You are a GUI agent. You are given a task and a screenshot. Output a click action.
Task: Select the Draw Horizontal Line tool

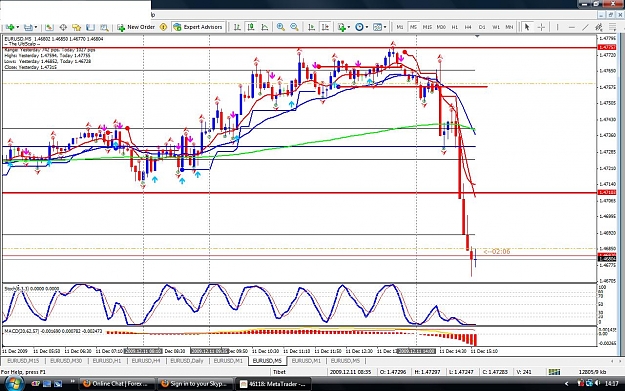click(572, 27)
